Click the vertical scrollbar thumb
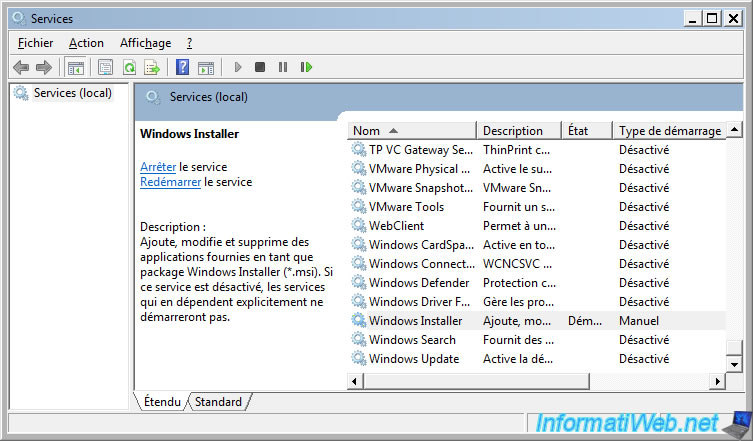The height and width of the screenshot is (441, 753). 734,347
